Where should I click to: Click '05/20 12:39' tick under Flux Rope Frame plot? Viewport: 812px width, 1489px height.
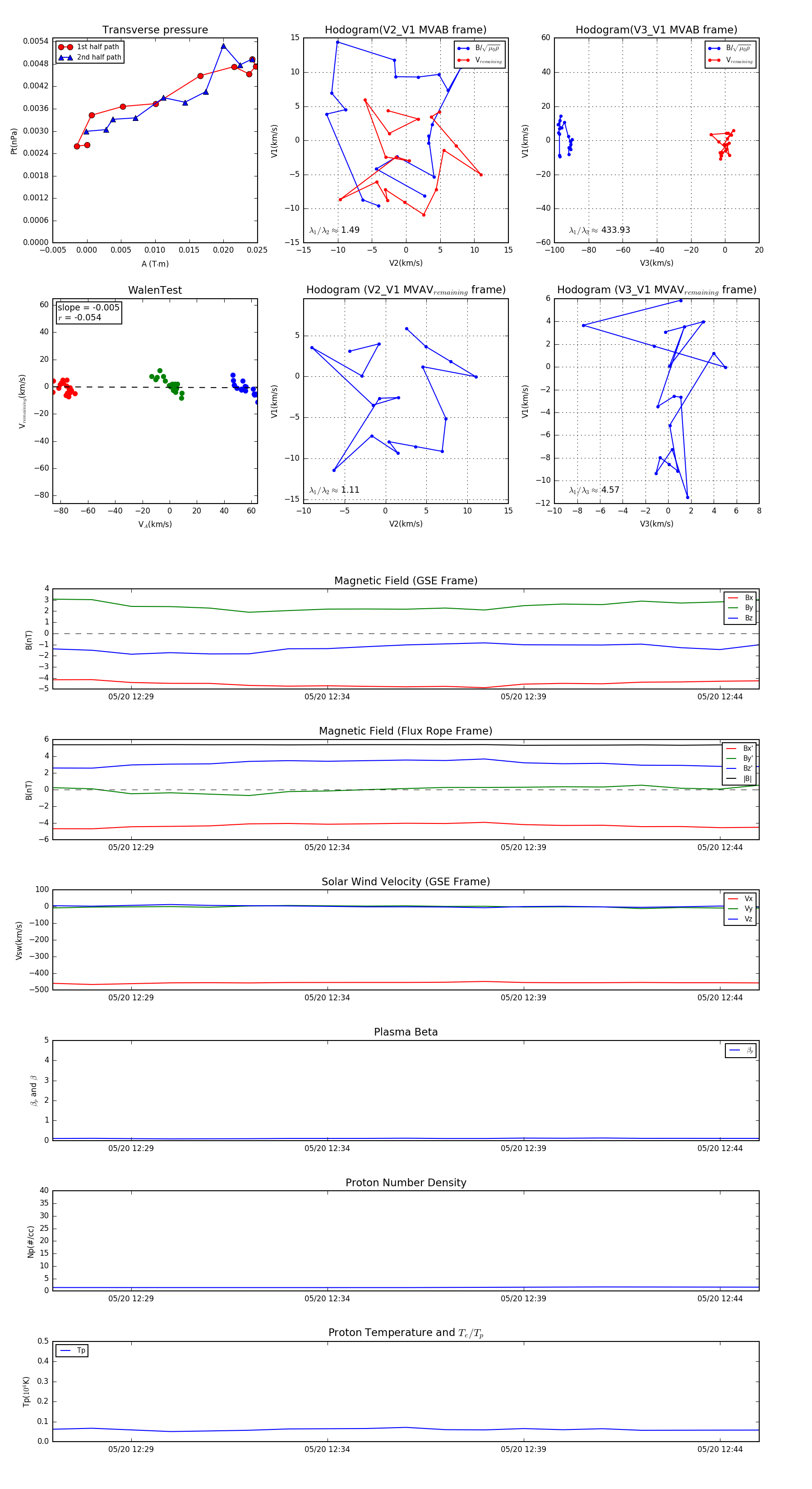pos(523,847)
